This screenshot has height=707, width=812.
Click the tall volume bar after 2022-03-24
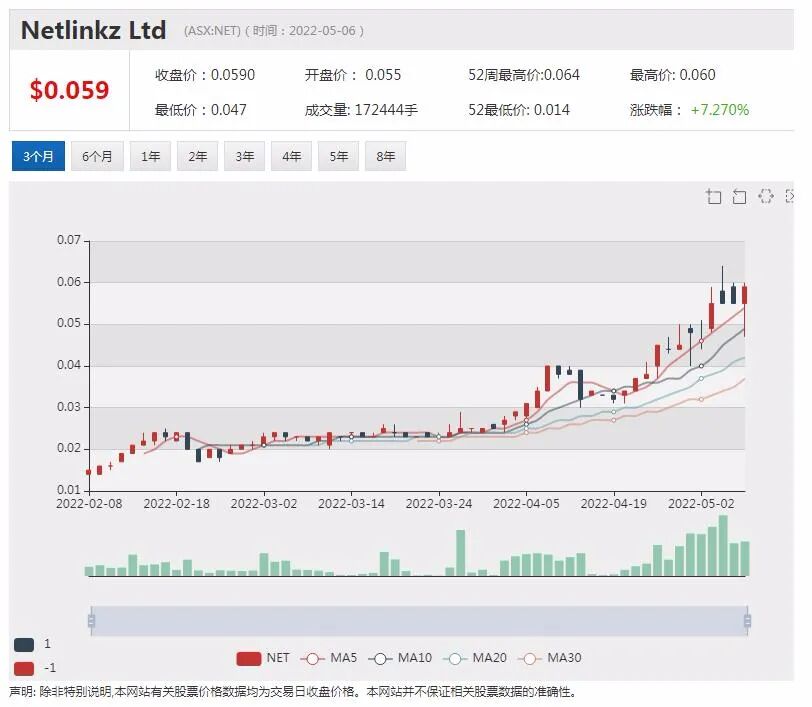click(x=460, y=553)
